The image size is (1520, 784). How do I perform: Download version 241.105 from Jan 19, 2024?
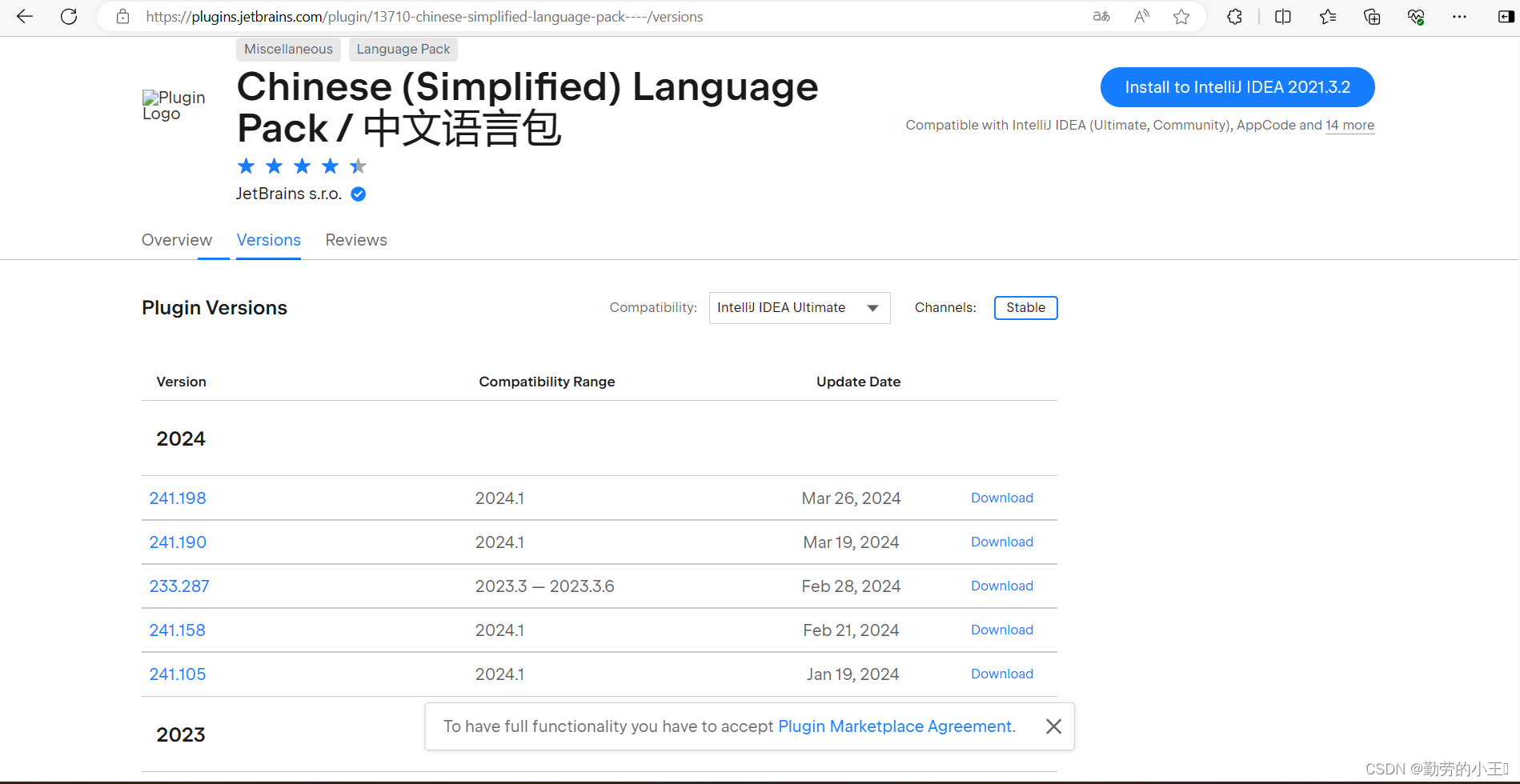(x=1002, y=674)
